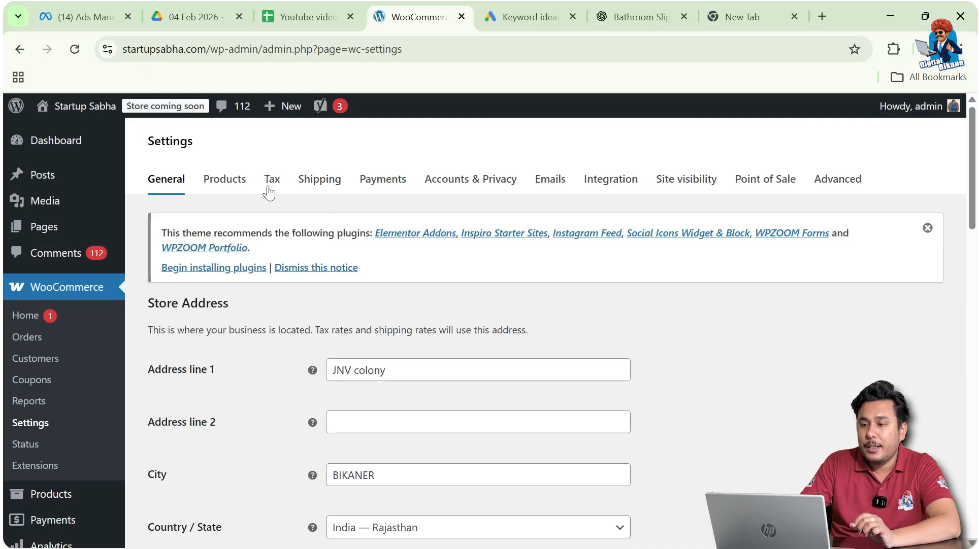979x549 pixels.
Task: Switch to the Shipping settings tab
Action: click(x=319, y=179)
